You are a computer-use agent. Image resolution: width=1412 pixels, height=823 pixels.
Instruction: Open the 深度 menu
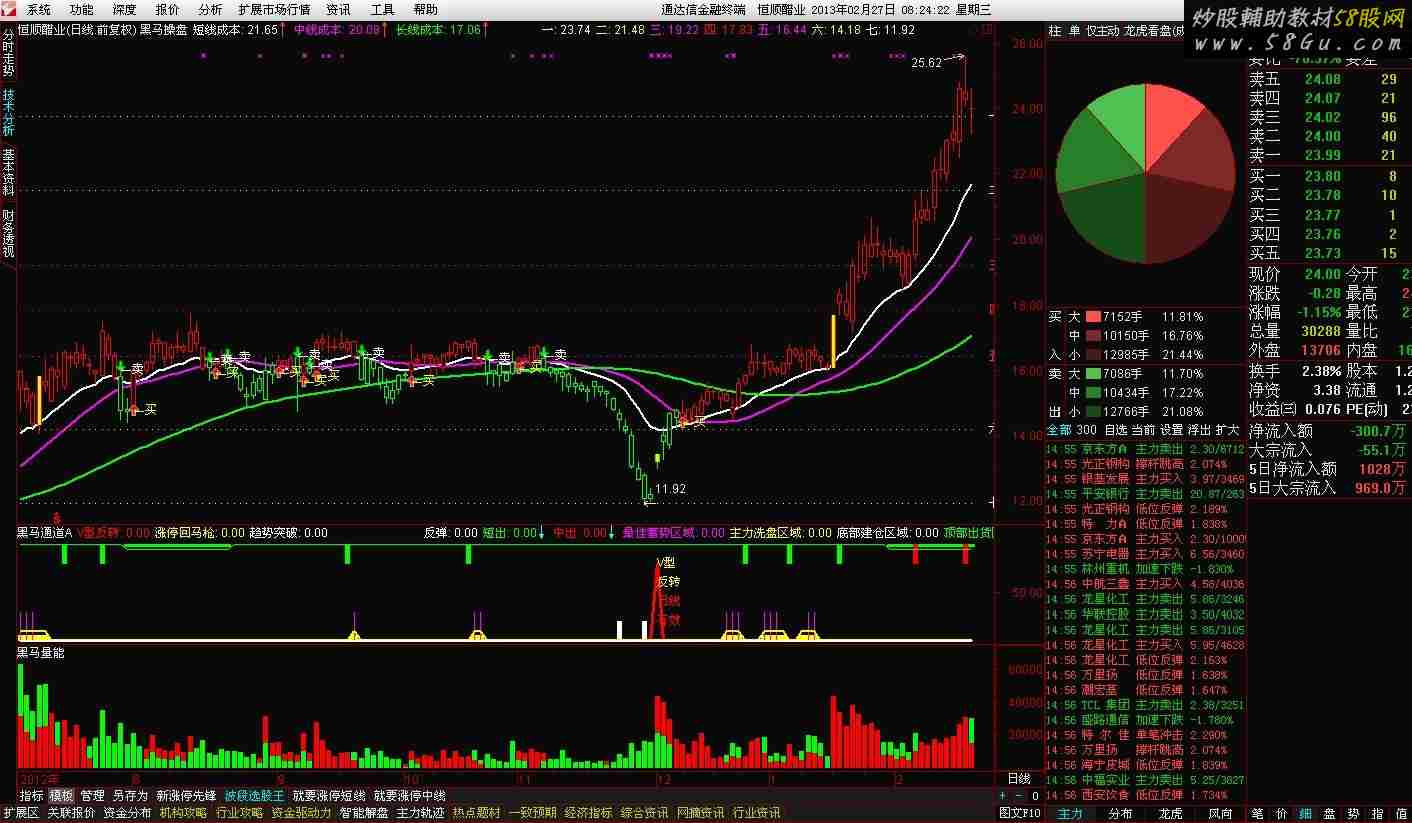[x=124, y=9]
